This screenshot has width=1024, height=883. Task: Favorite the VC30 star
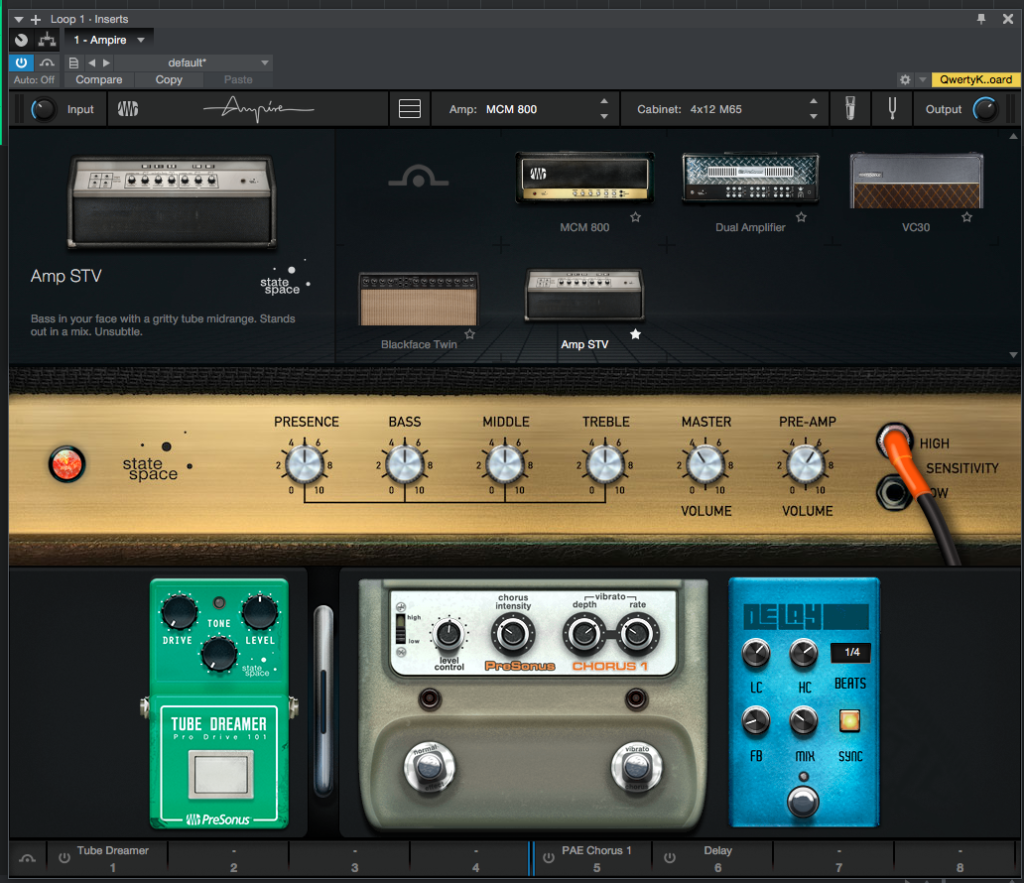967,217
